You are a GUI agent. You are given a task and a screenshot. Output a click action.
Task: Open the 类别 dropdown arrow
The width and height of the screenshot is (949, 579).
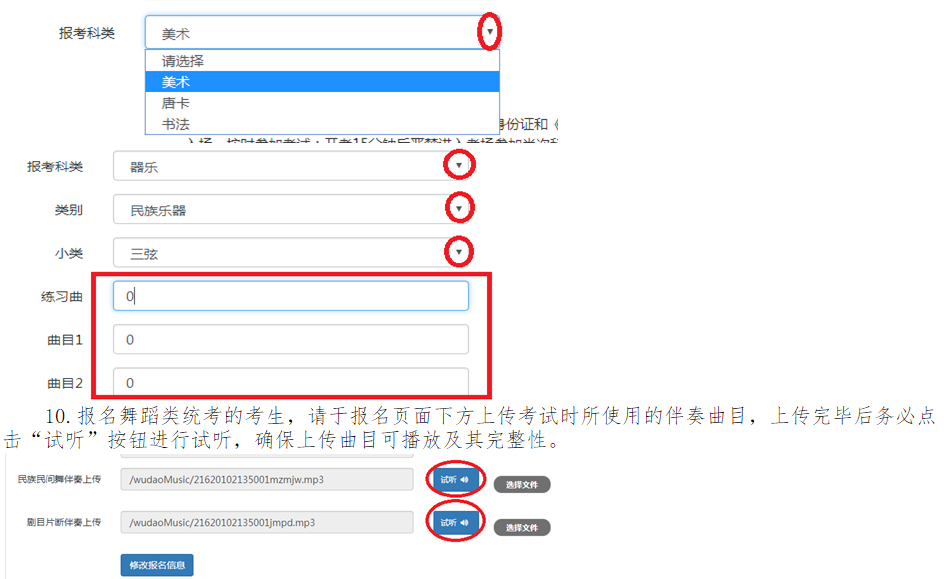tap(458, 209)
